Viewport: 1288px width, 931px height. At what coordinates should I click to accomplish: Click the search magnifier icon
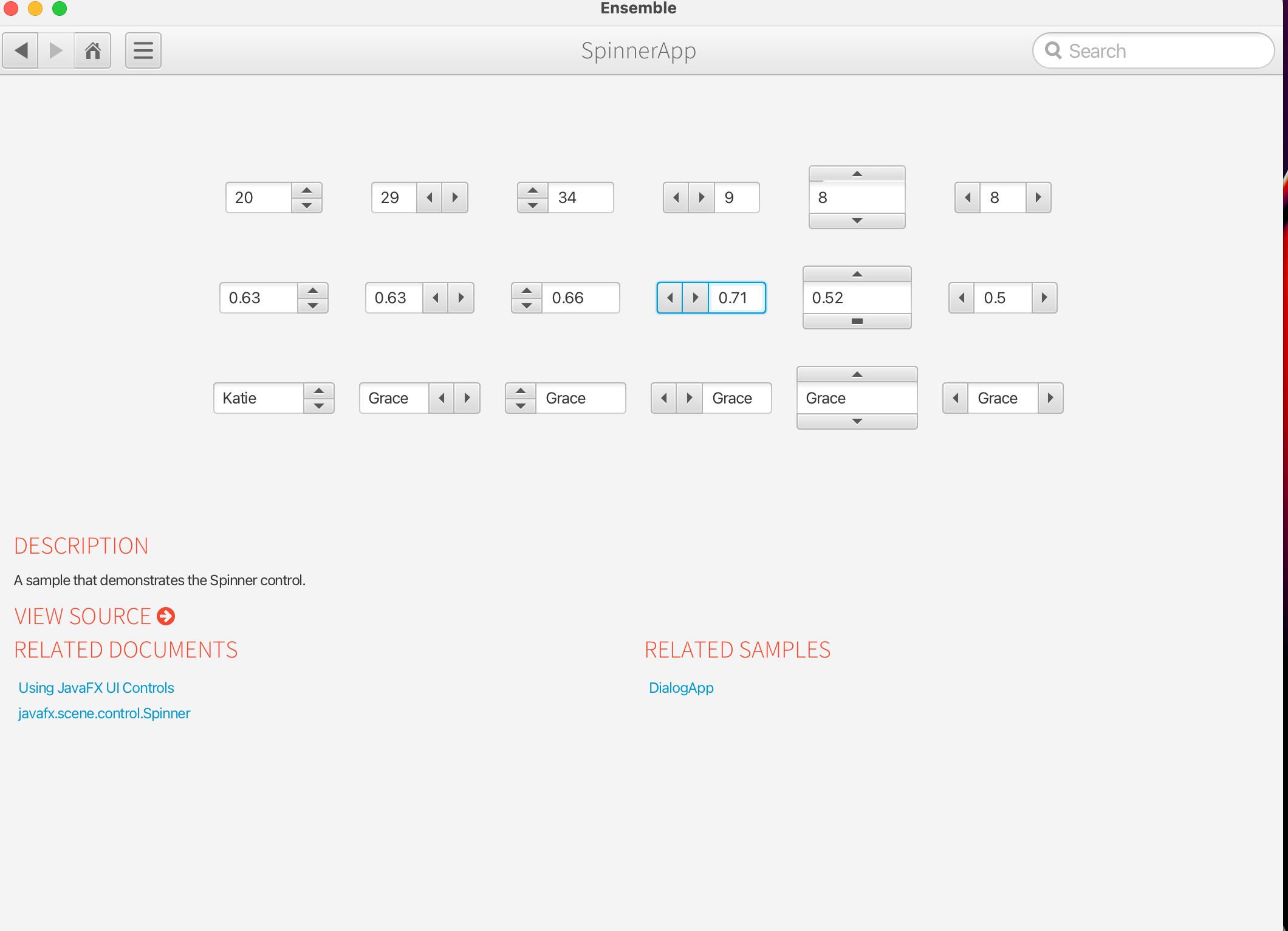(x=1053, y=50)
